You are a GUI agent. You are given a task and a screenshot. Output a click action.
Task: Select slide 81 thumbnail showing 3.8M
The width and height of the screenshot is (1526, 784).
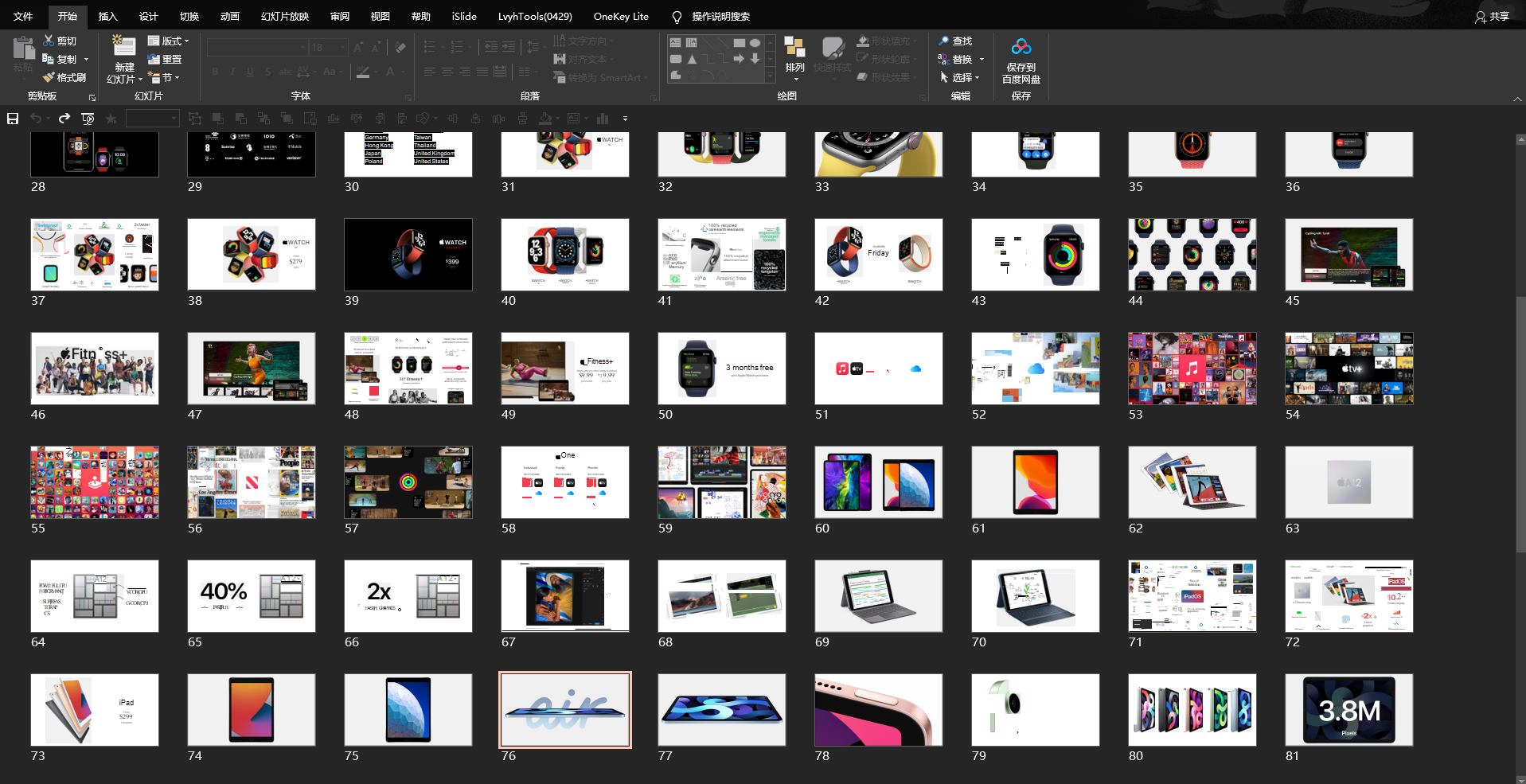pos(1348,710)
